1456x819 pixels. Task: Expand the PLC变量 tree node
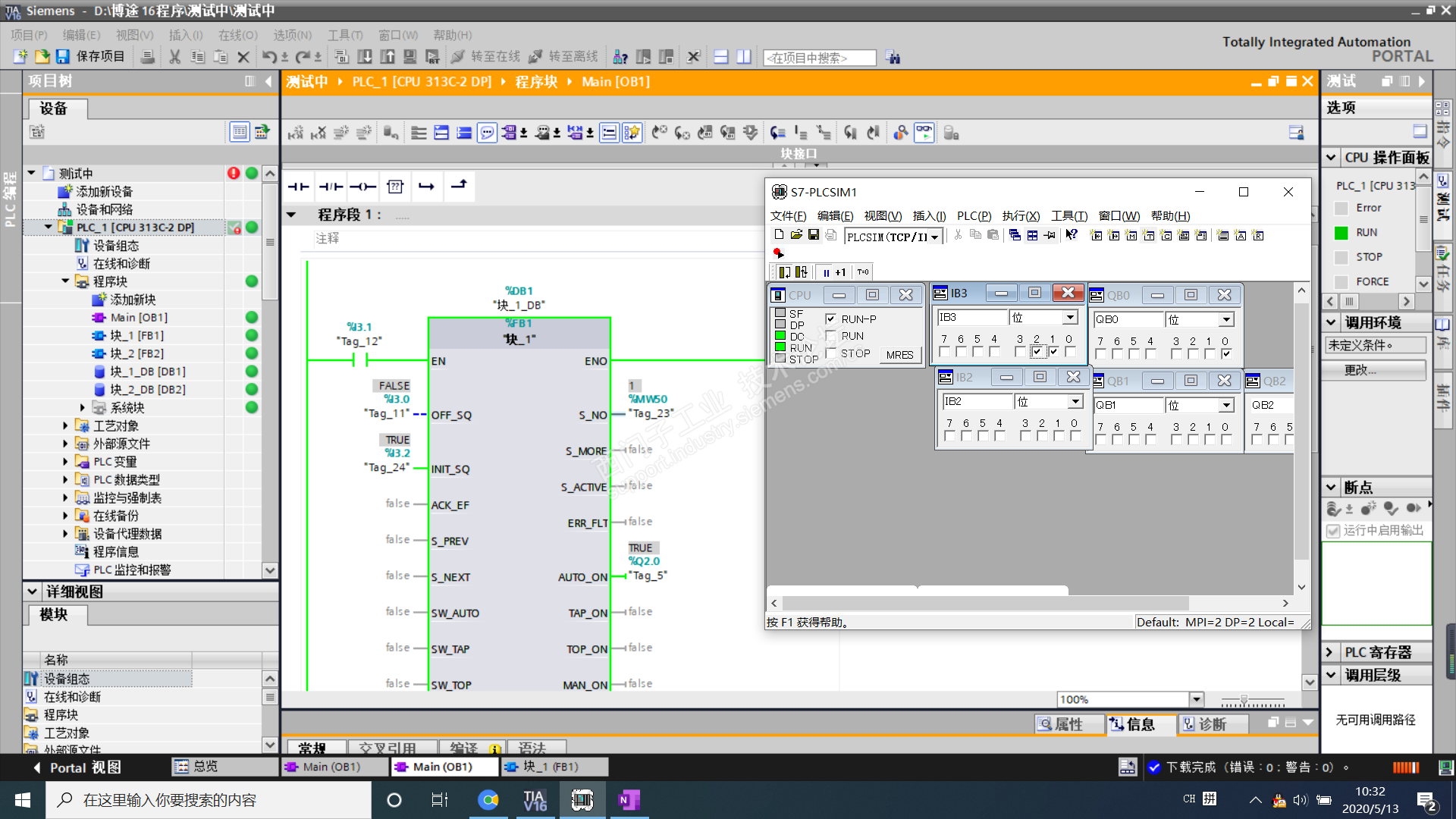pyautogui.click(x=65, y=462)
